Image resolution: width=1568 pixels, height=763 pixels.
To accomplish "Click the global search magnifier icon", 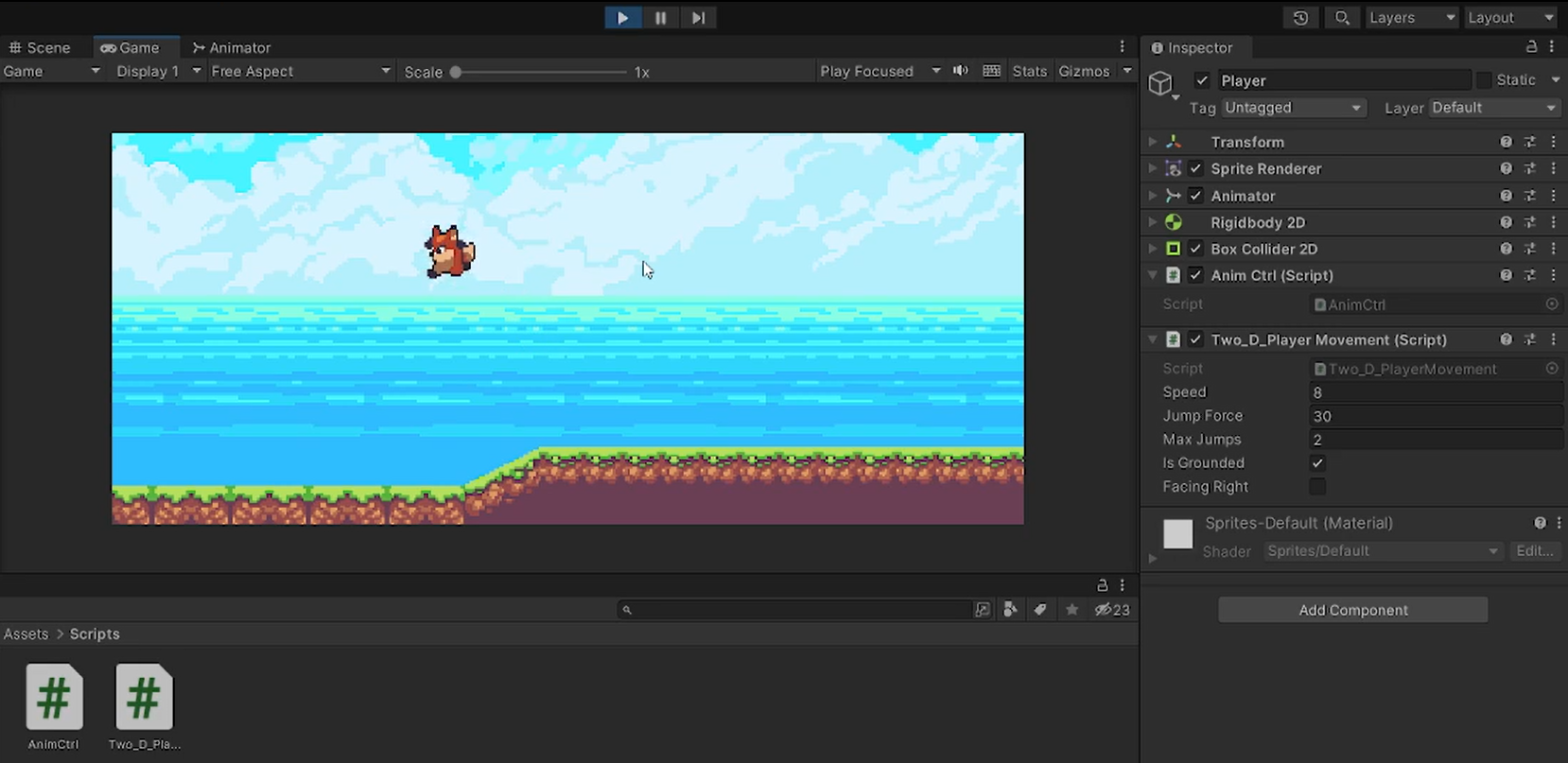I will point(1342,18).
